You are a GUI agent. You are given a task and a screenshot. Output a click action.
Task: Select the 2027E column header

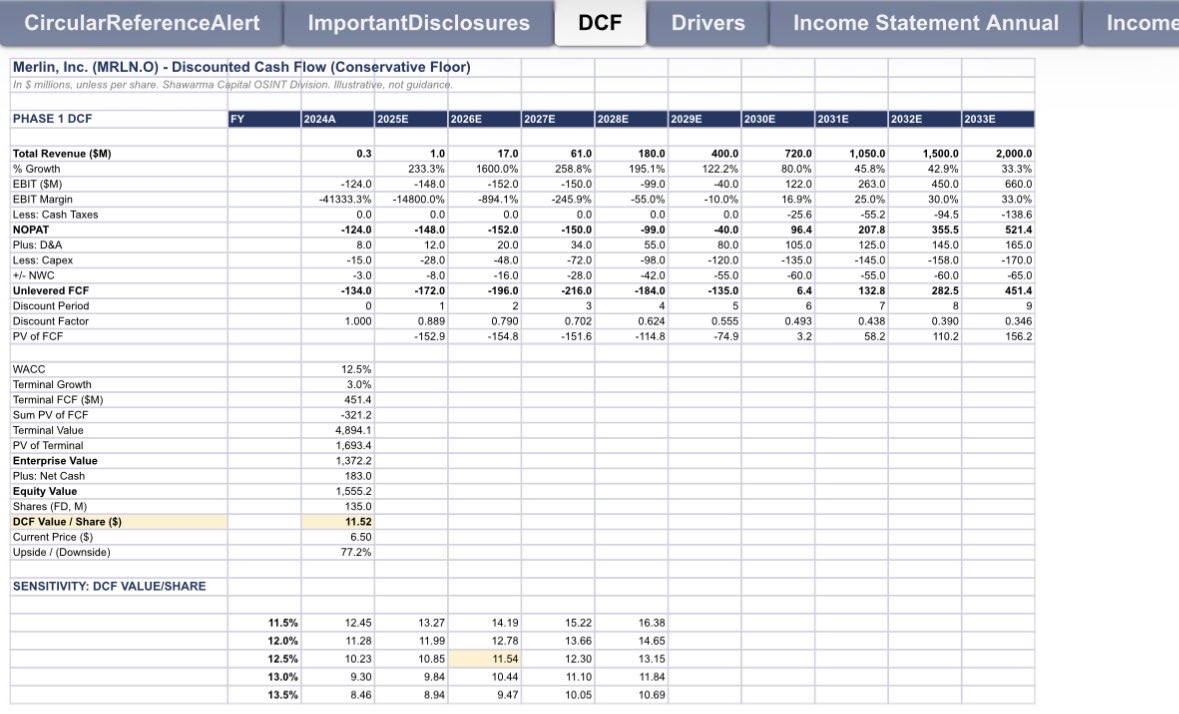pyautogui.click(x=558, y=119)
